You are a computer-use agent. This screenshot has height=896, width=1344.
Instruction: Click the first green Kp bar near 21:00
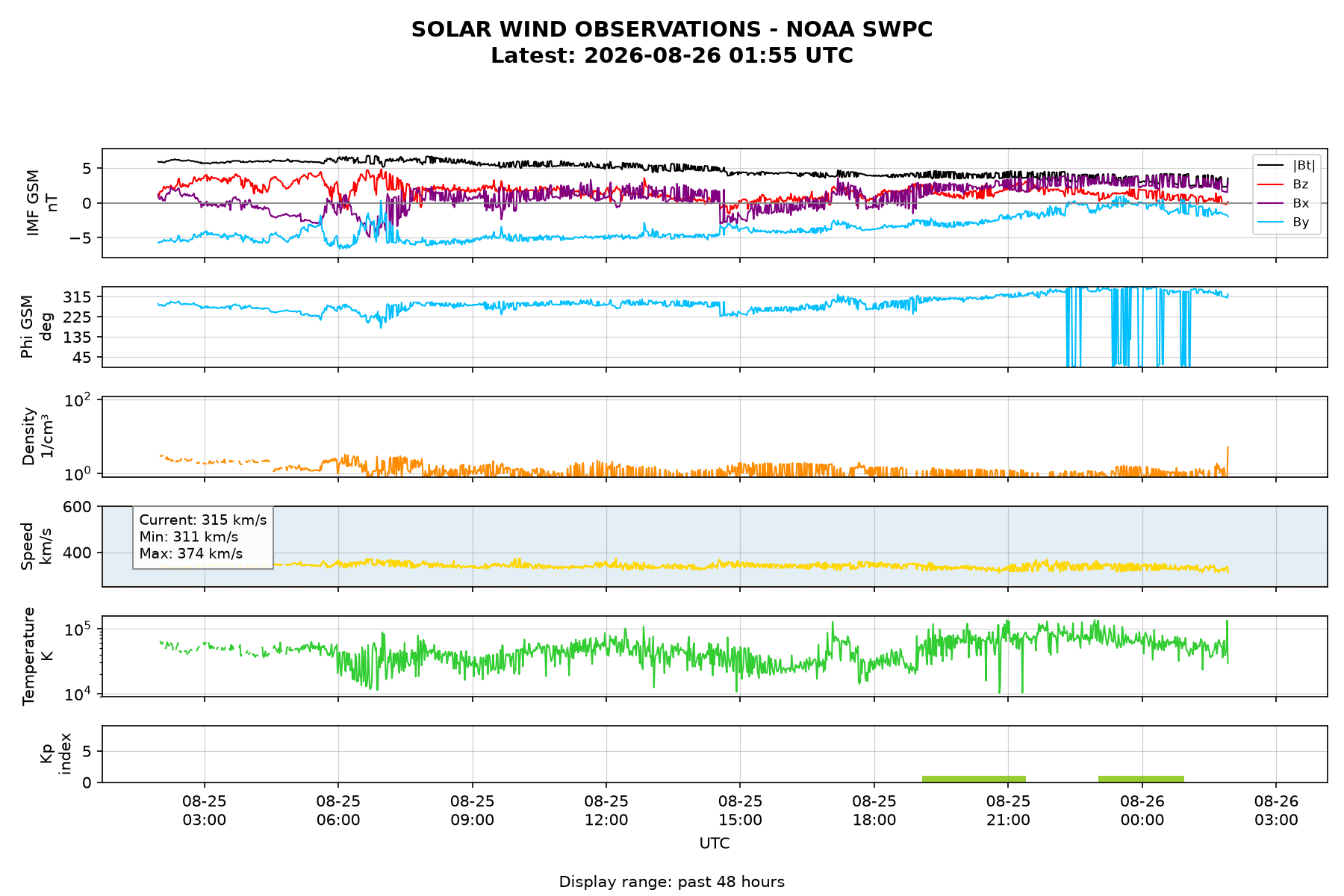[x=974, y=779]
